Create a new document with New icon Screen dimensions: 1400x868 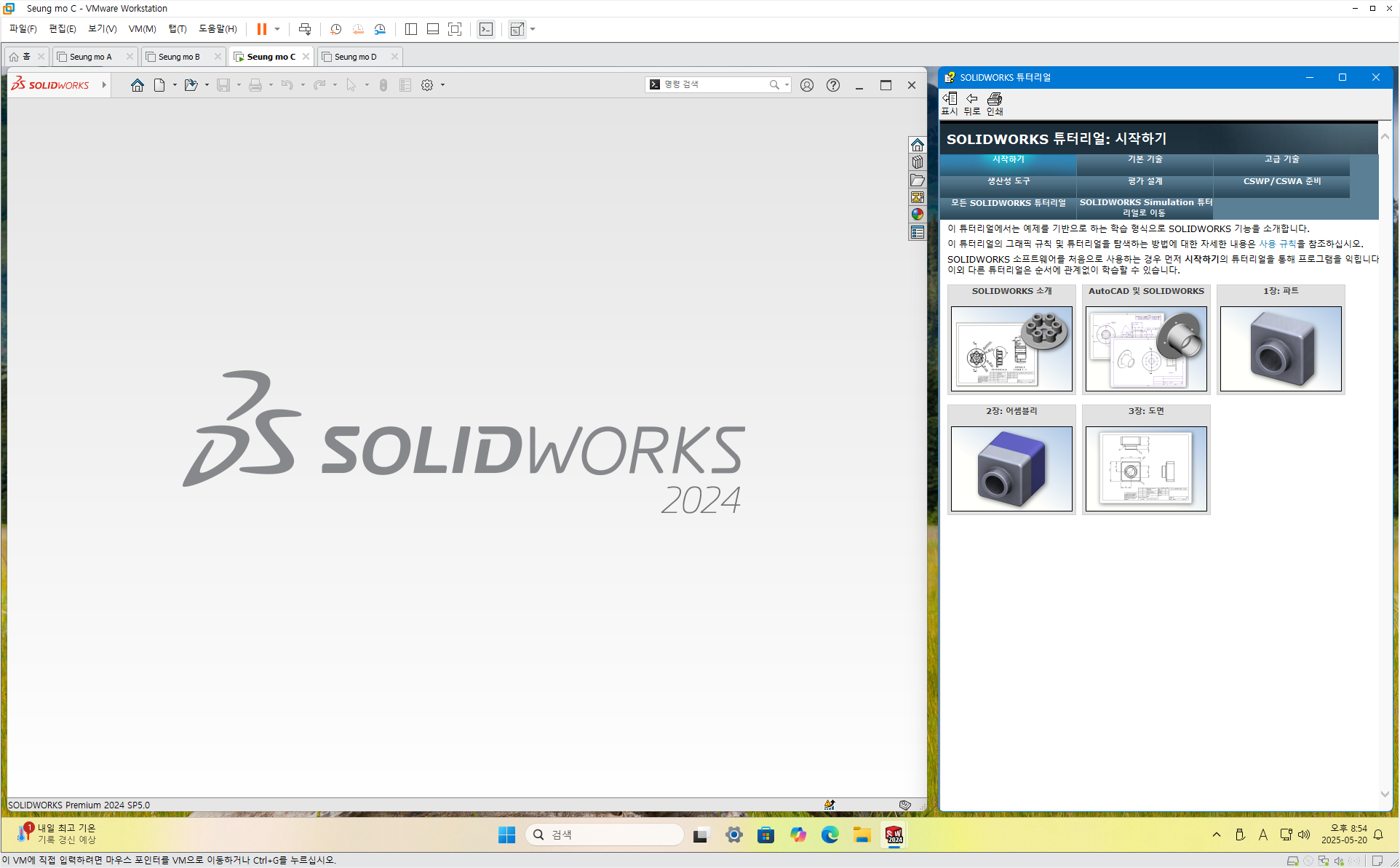click(x=159, y=85)
